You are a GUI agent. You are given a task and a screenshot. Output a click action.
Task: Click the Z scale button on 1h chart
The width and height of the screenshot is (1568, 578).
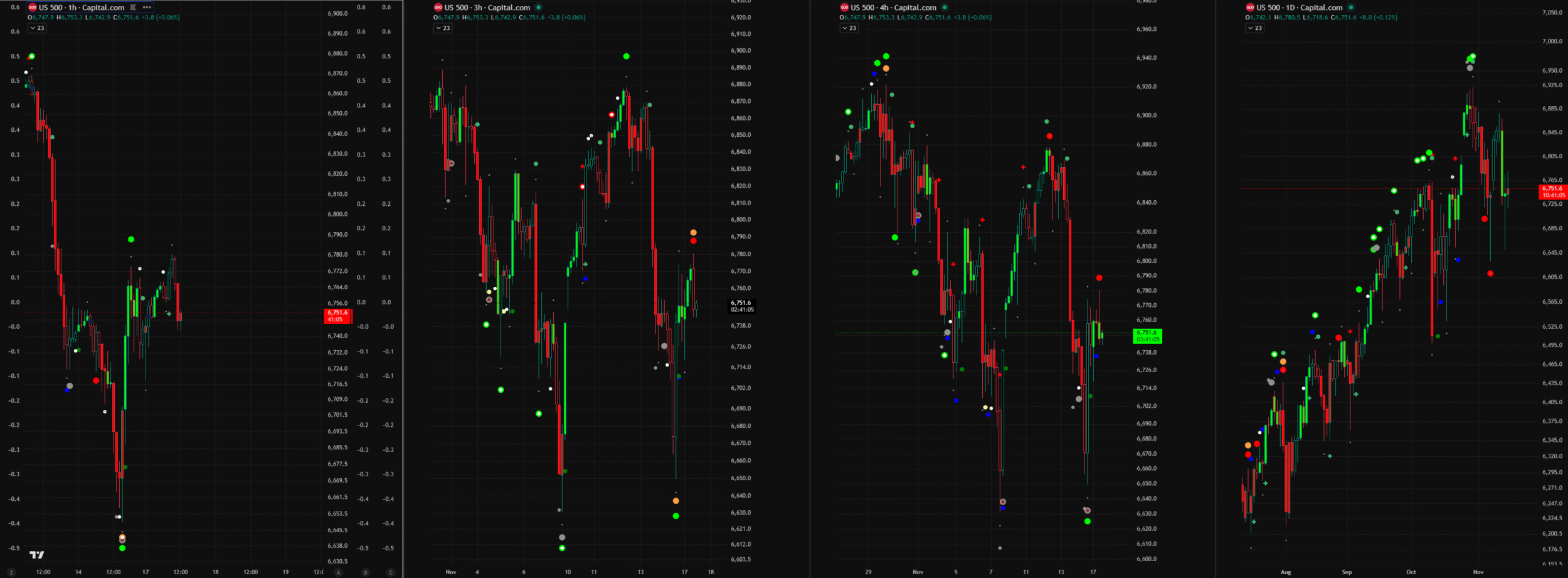(x=11, y=572)
